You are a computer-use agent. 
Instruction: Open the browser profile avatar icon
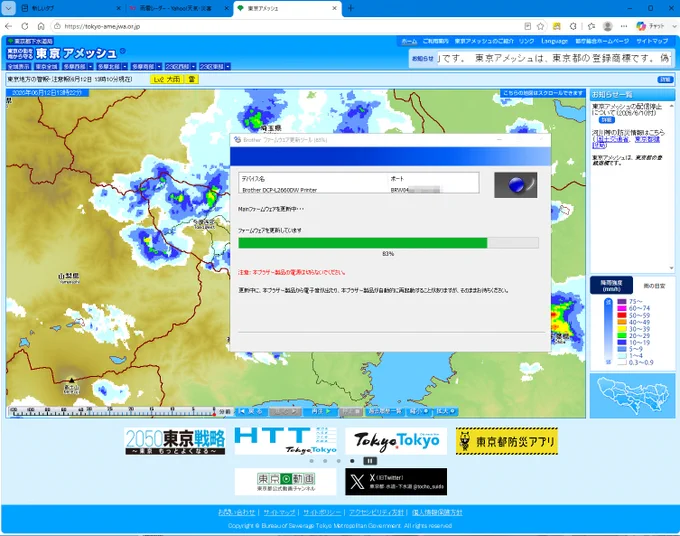608,26
